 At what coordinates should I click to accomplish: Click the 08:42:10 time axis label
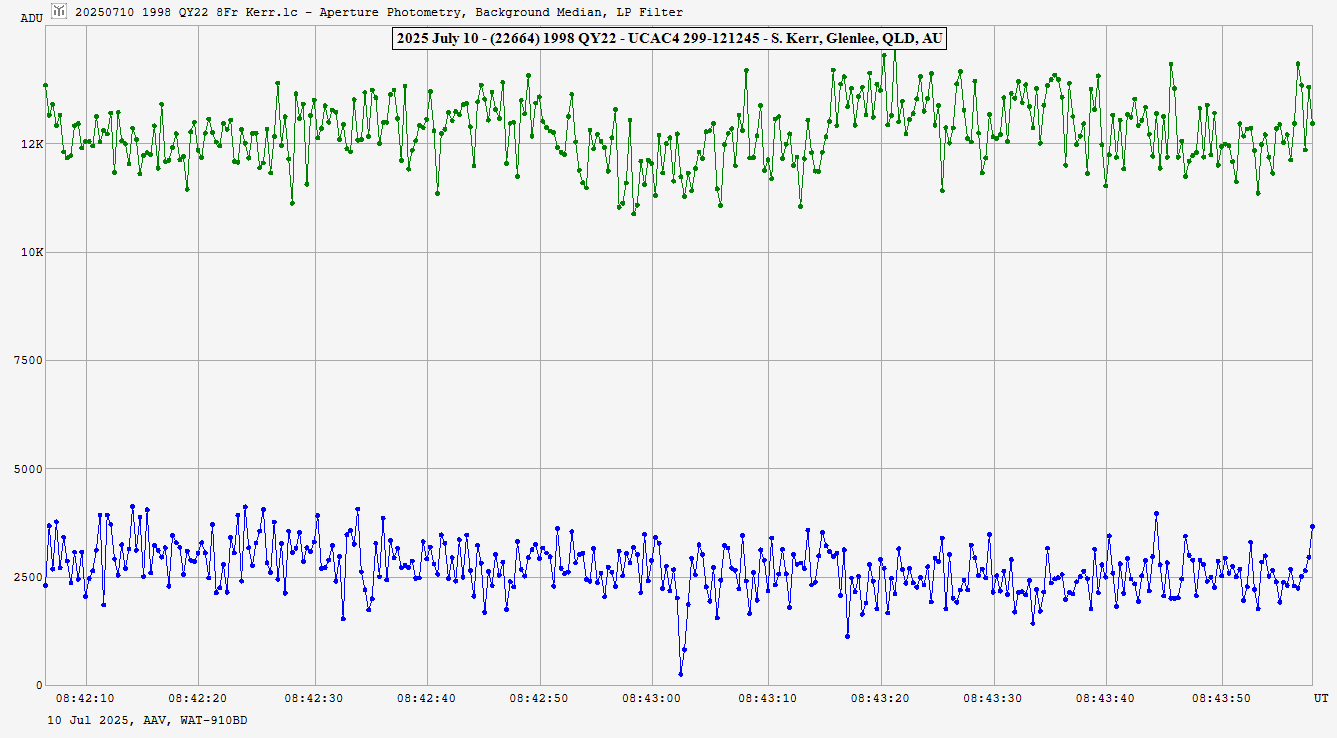(84, 698)
